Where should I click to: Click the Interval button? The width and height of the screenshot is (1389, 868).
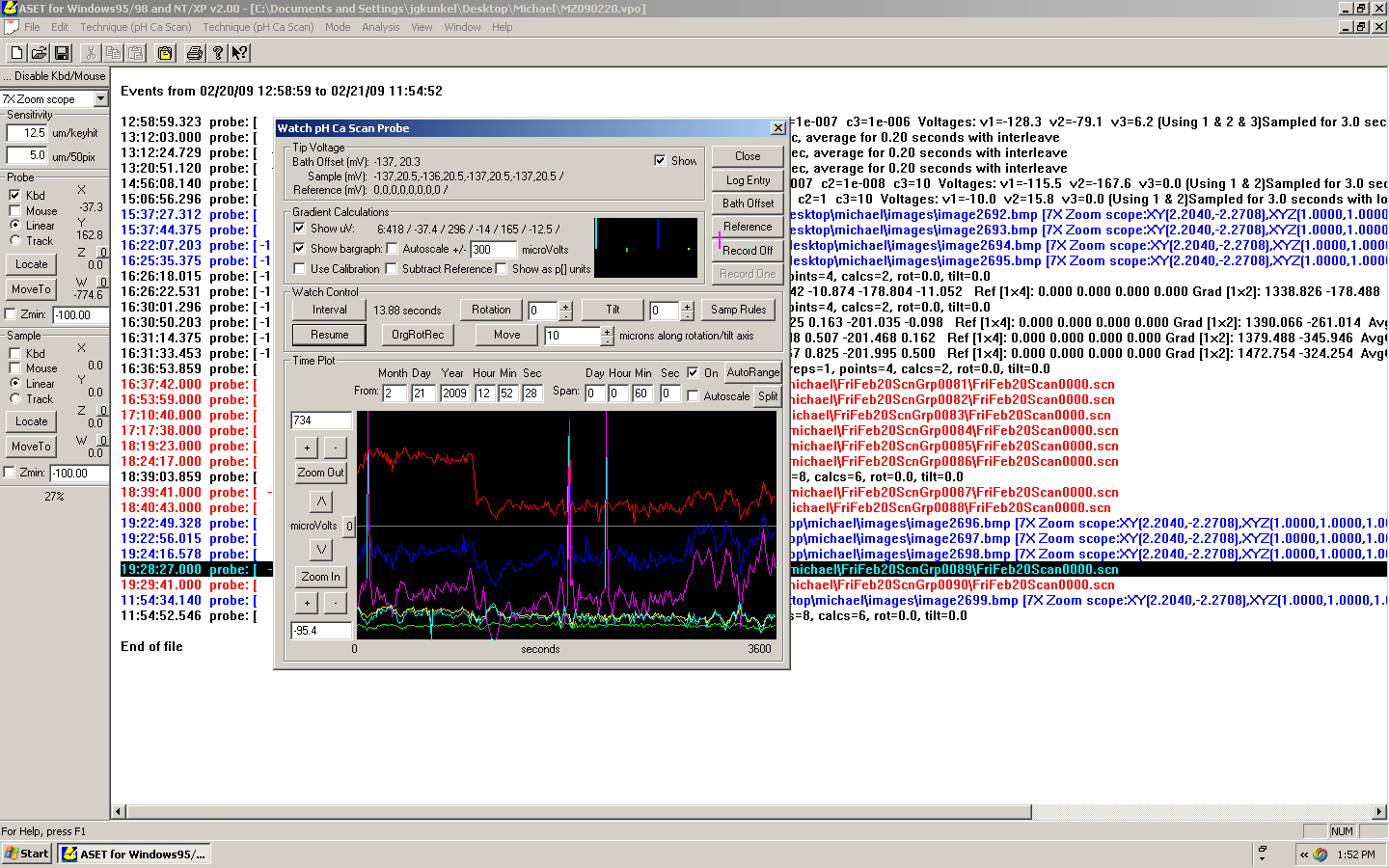point(330,310)
